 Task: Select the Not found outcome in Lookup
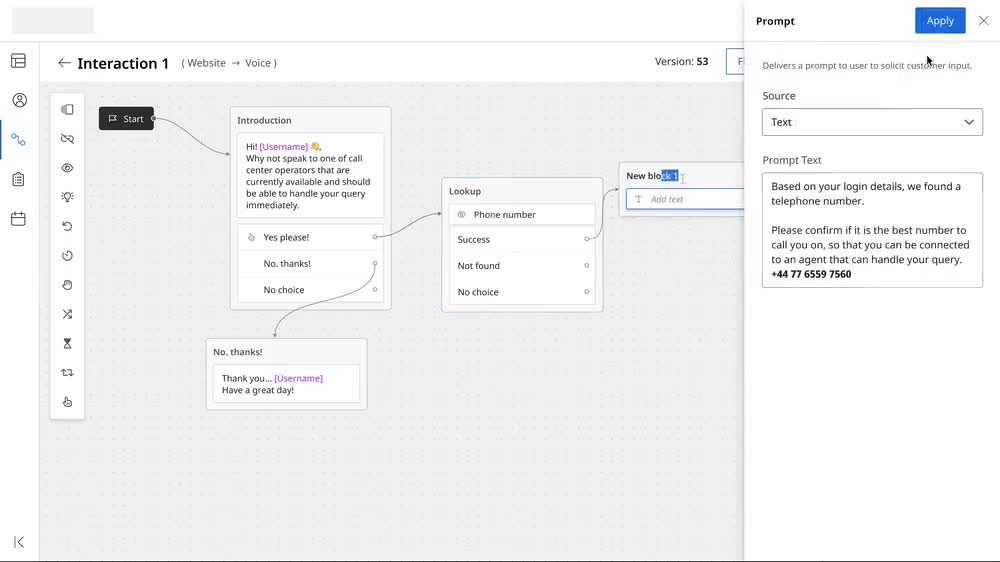tap(522, 265)
